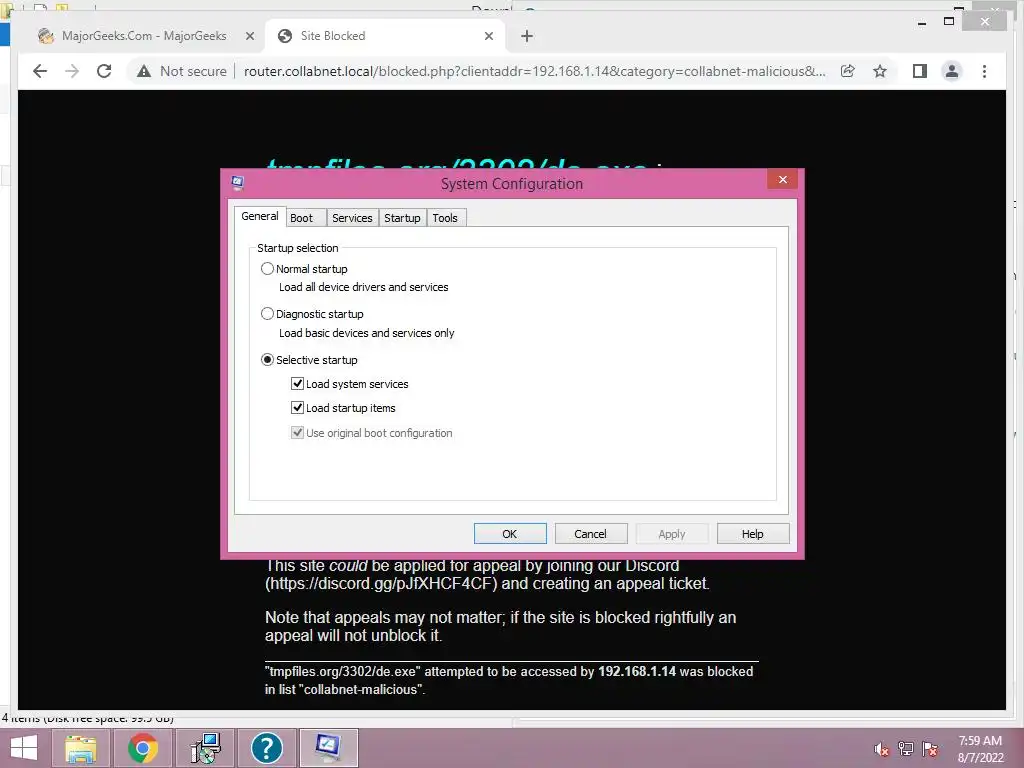Open the Chrome three-dot menu

click(x=984, y=71)
